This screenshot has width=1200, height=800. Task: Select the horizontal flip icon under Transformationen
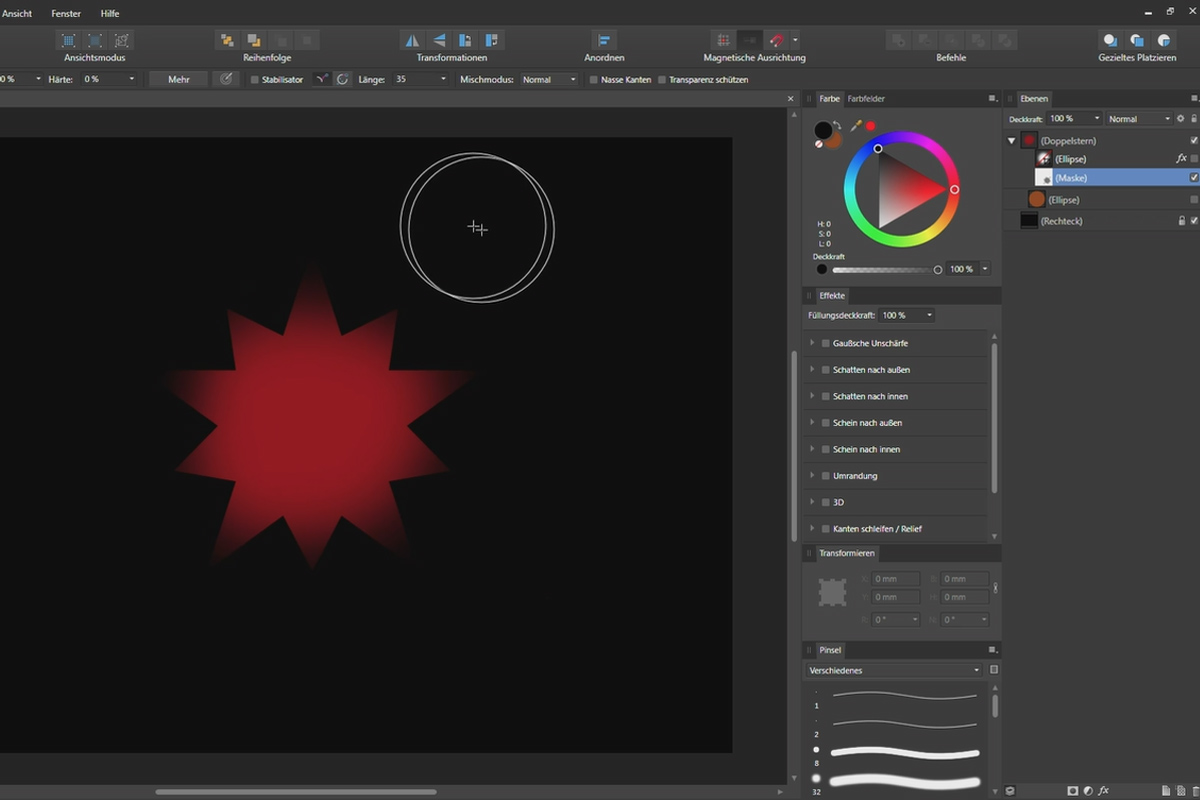point(414,40)
